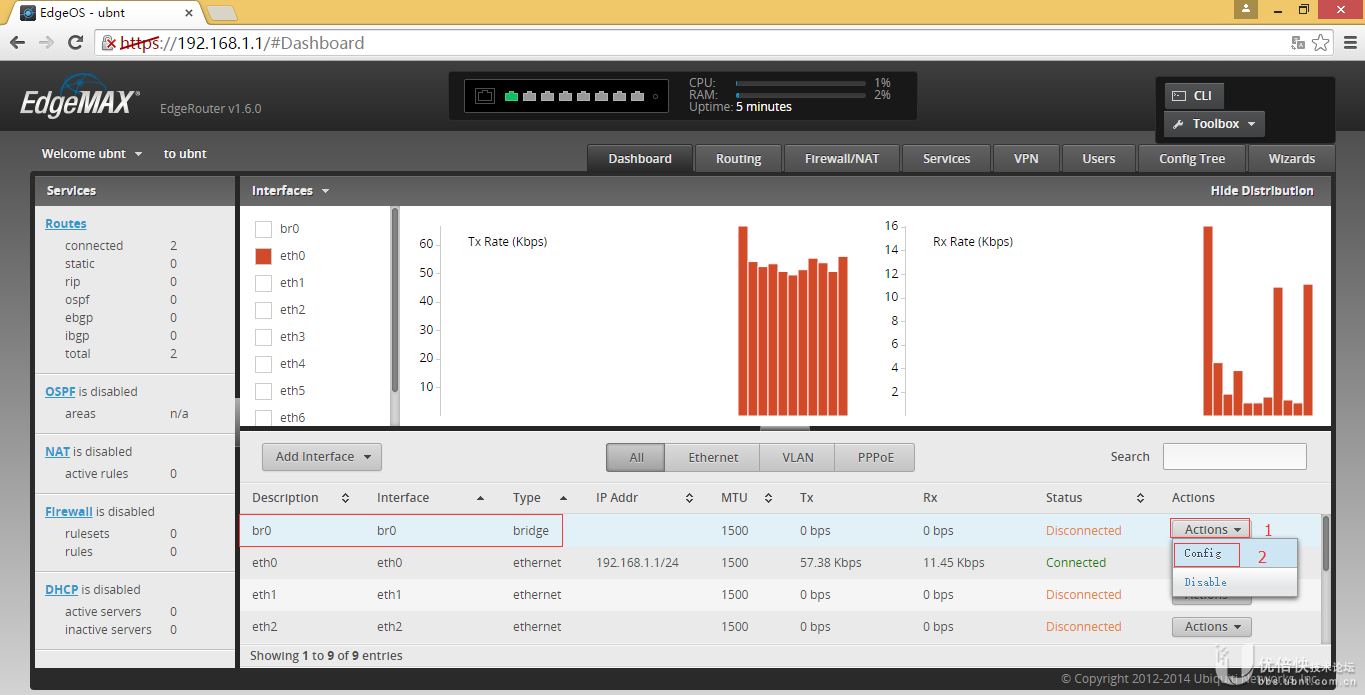Filter interfaces by Ethernet
Viewport: 1365px width, 695px height.
click(713, 457)
